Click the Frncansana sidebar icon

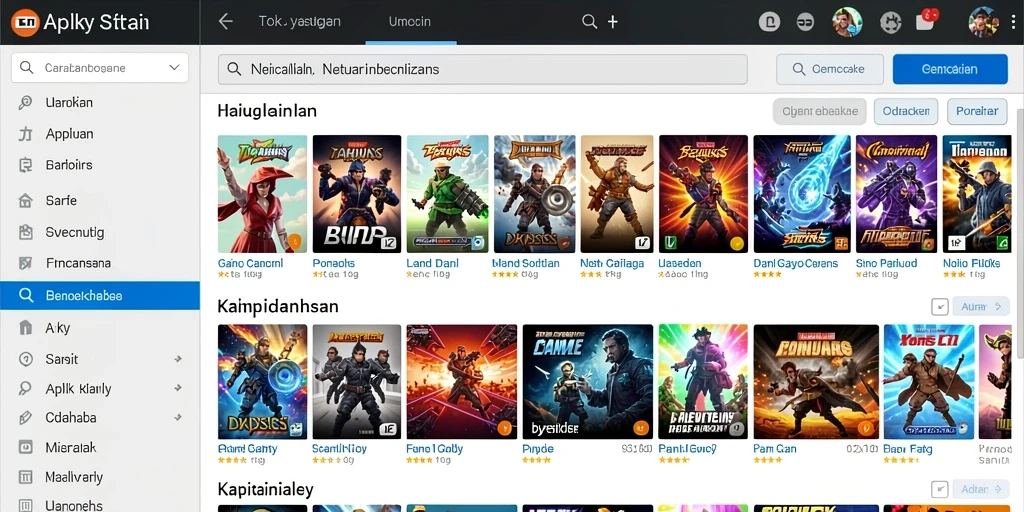[25, 264]
